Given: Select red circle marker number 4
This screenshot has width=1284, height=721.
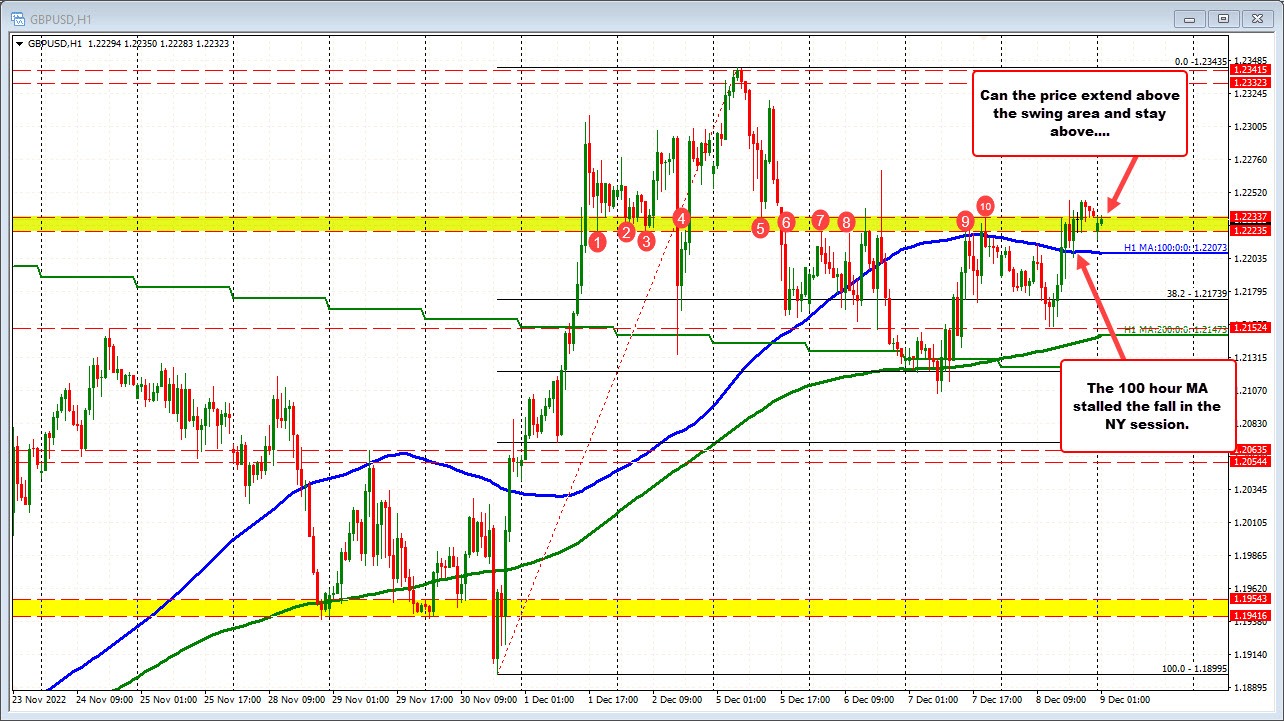Looking at the screenshot, I should pyautogui.click(x=681, y=217).
